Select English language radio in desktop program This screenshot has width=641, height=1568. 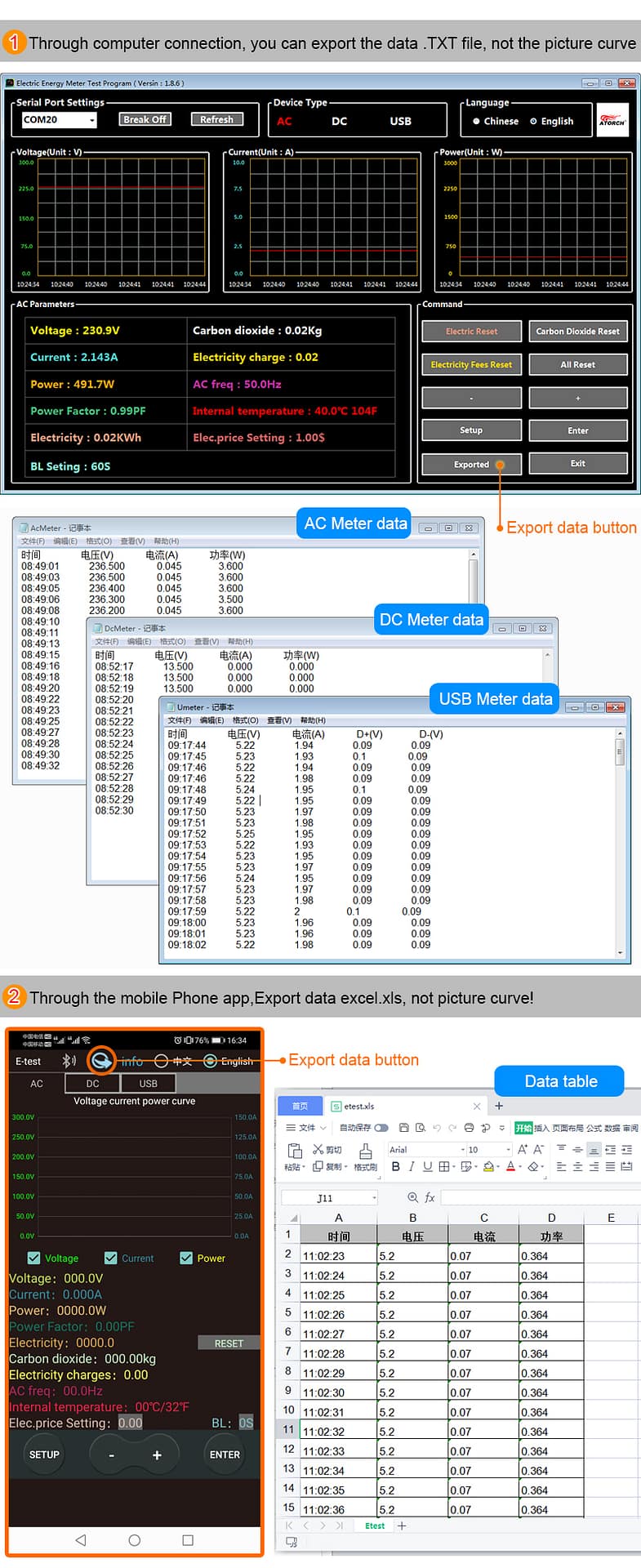click(x=533, y=121)
